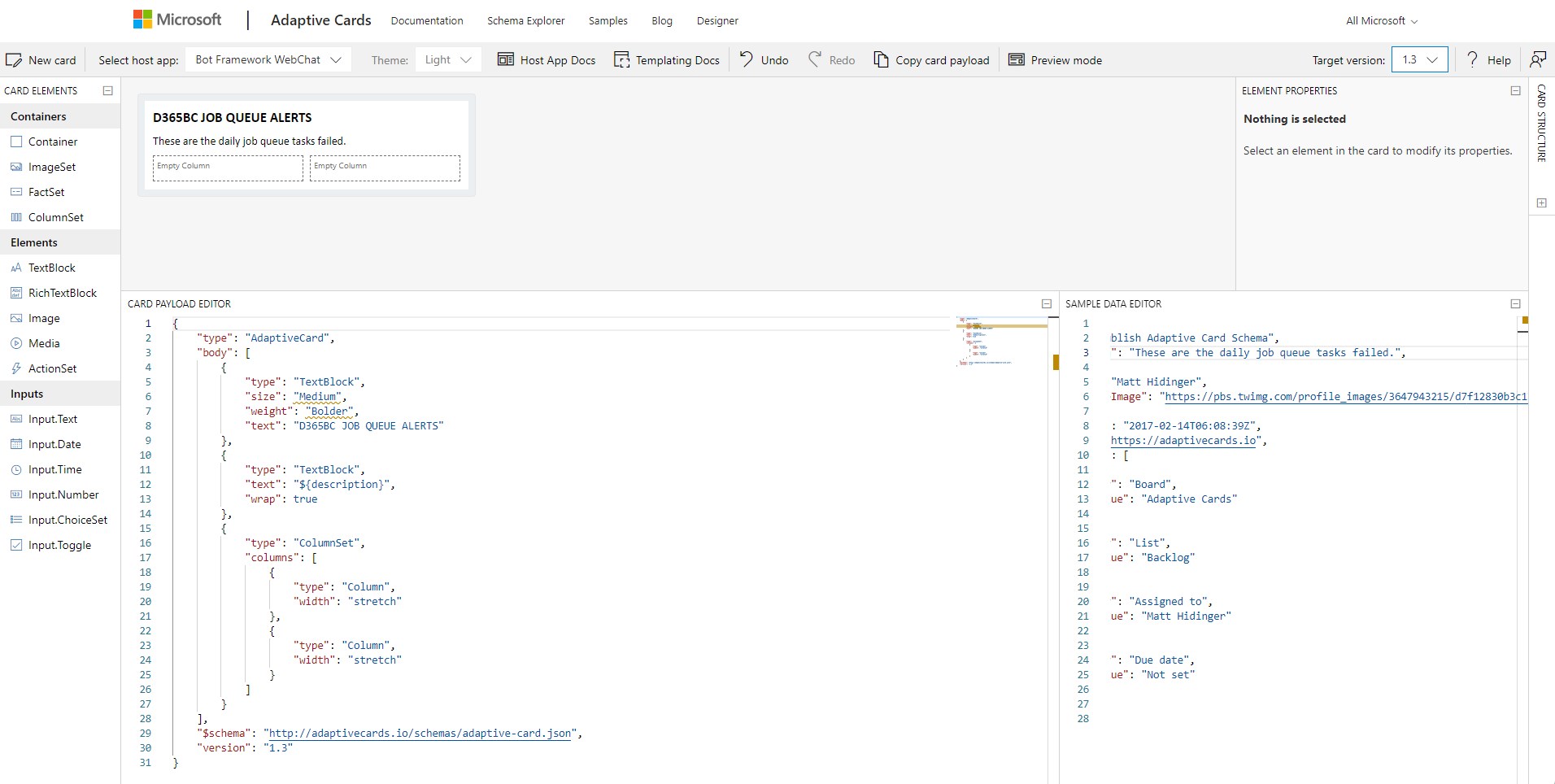1555x784 pixels.
Task: Click the Templating Docs icon
Action: pyautogui.click(x=621, y=60)
